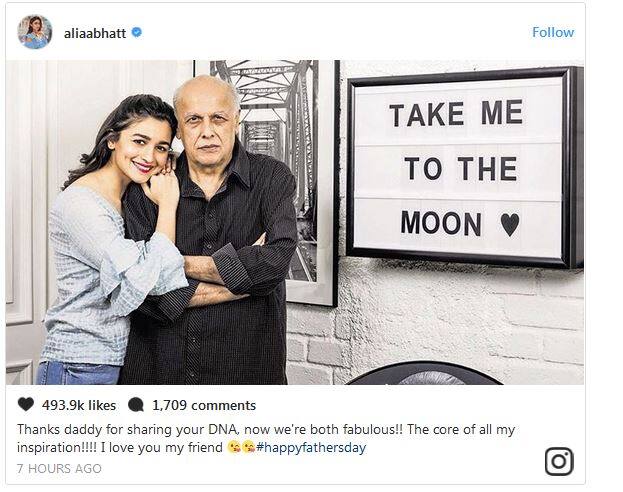
Task: Click the second kiss emoji before the hashtag
Action: pos(248,448)
